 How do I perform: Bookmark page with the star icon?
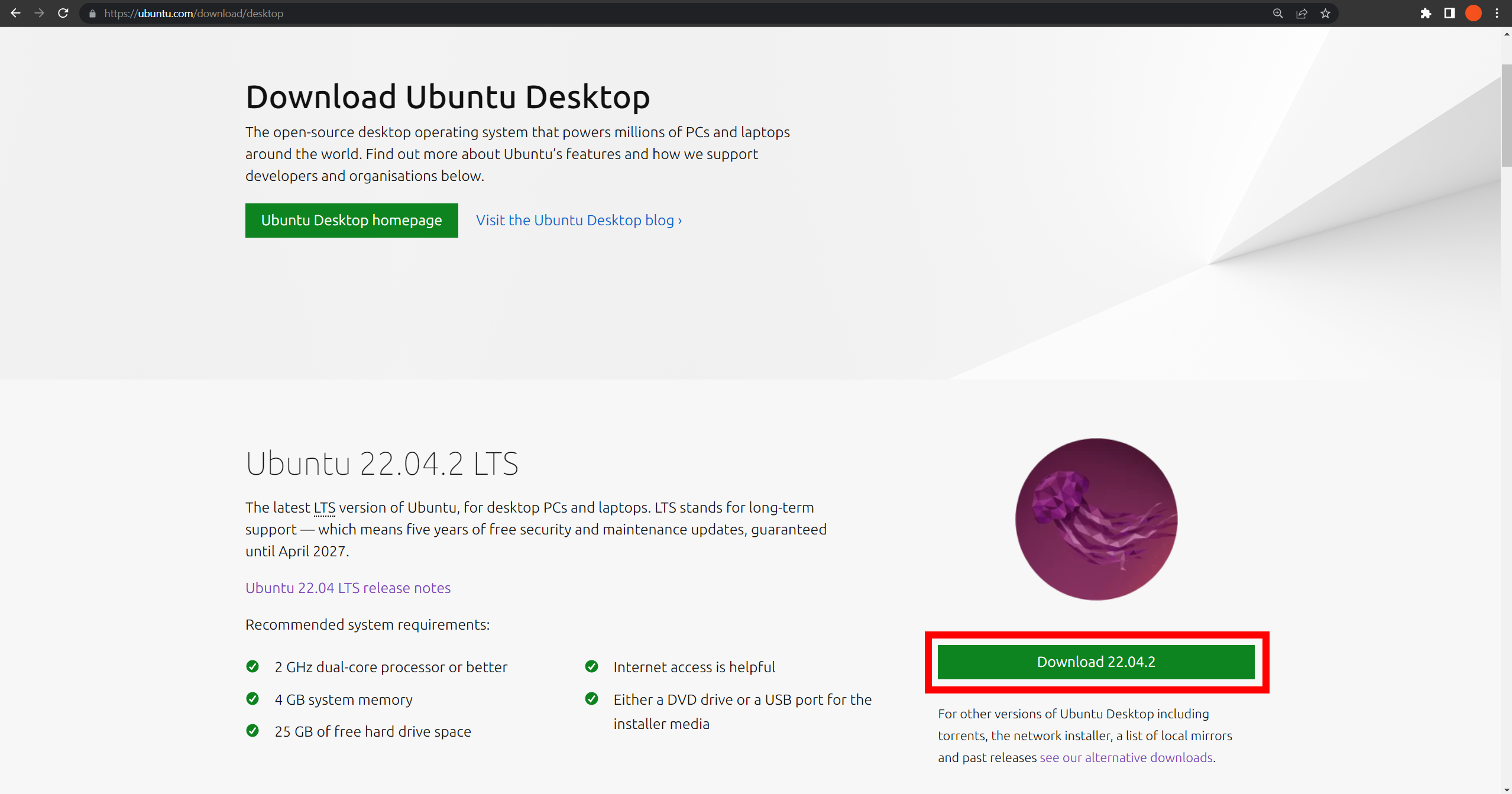click(1325, 14)
